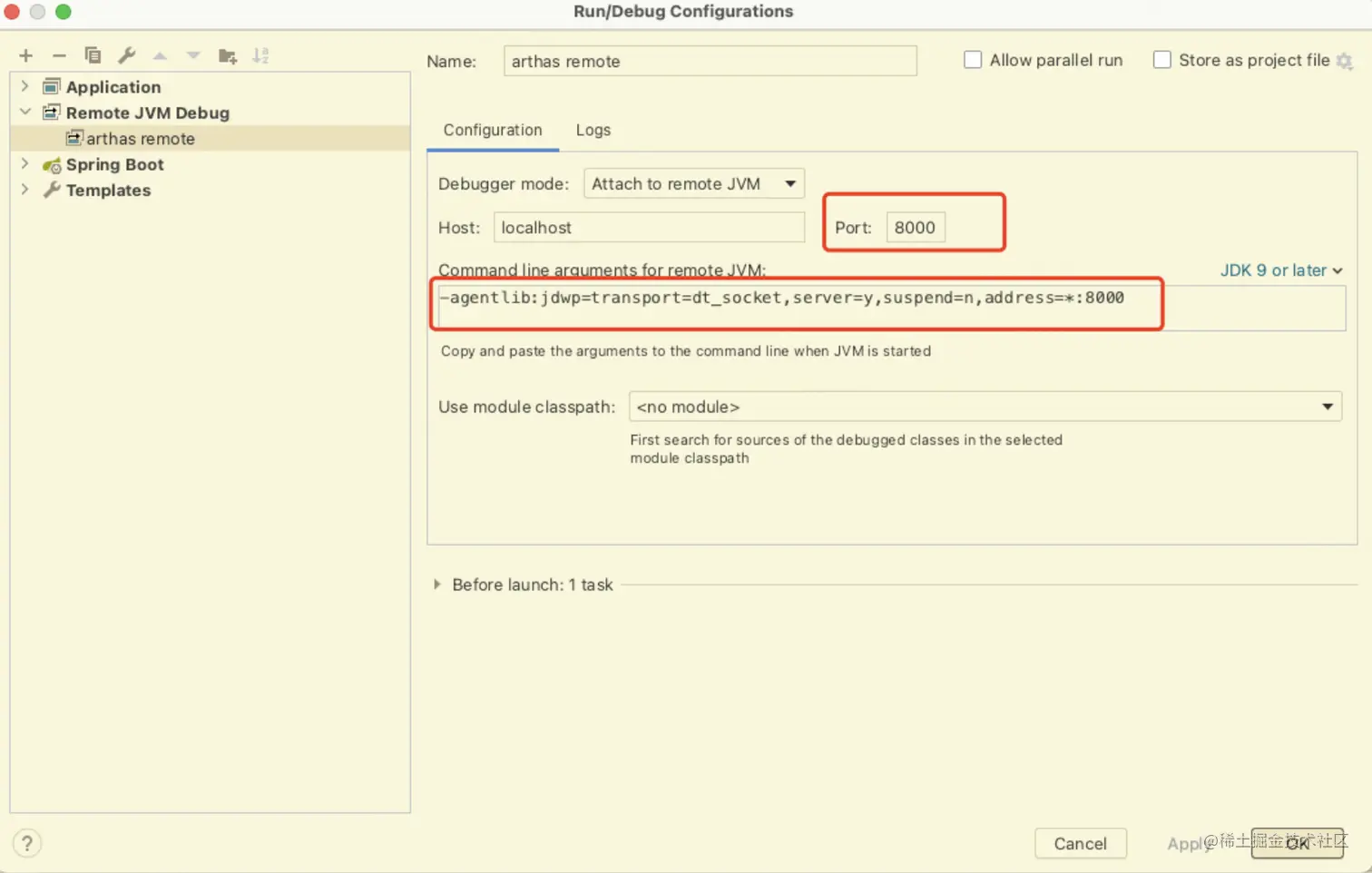Click the Port input field

[x=915, y=227]
